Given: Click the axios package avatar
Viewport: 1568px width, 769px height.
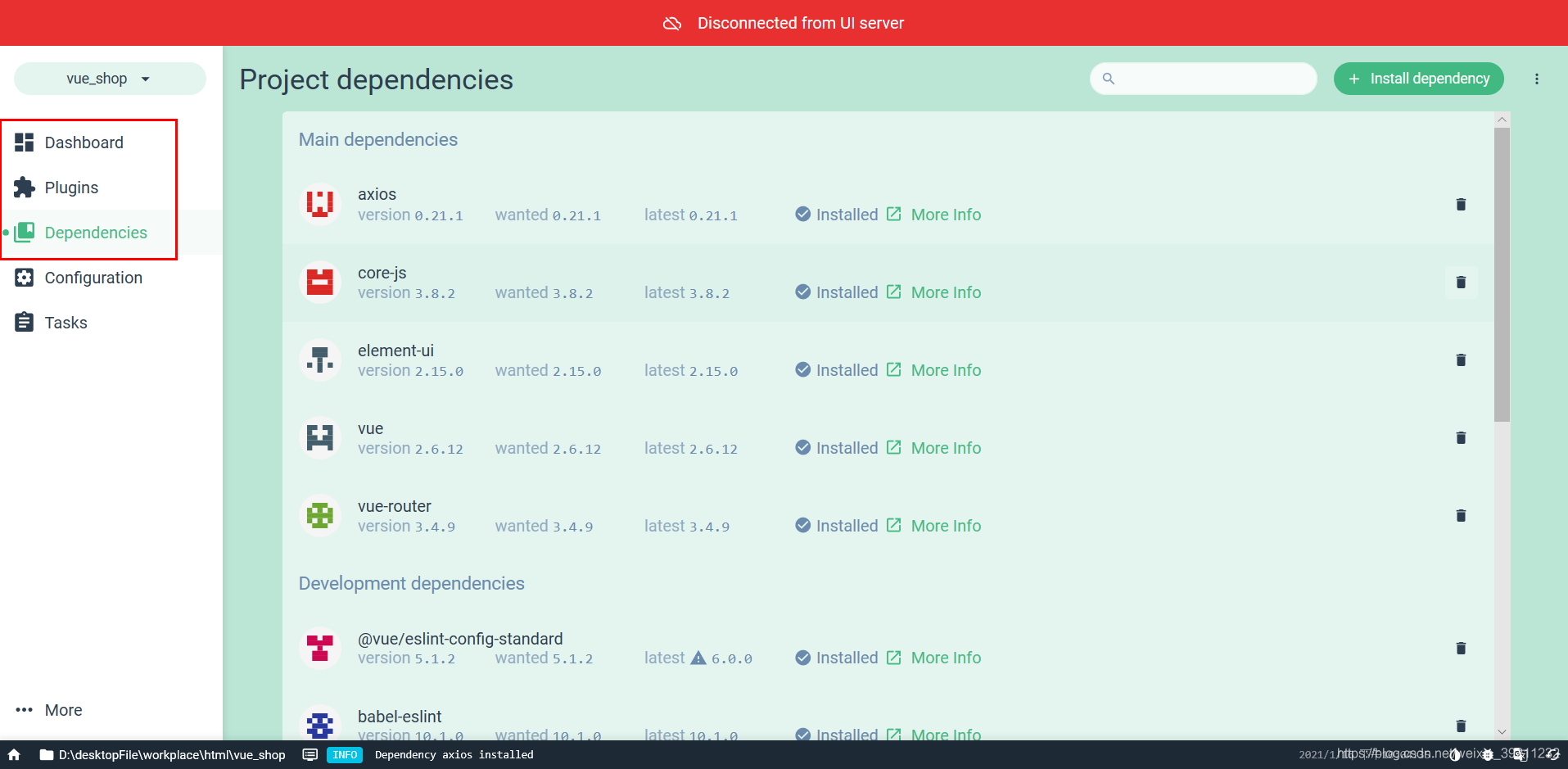Looking at the screenshot, I should coord(320,203).
